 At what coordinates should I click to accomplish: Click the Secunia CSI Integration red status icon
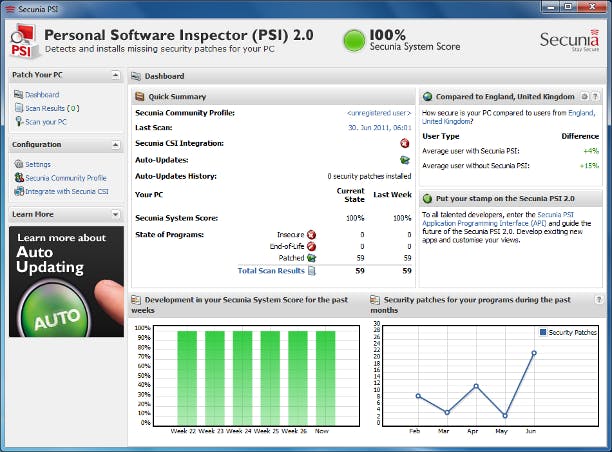(x=405, y=143)
